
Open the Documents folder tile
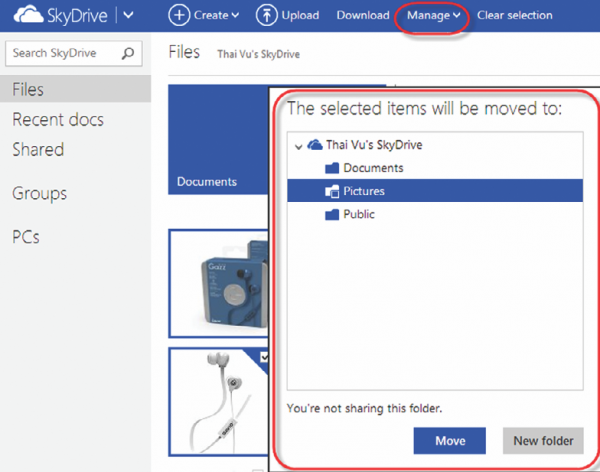coord(218,139)
